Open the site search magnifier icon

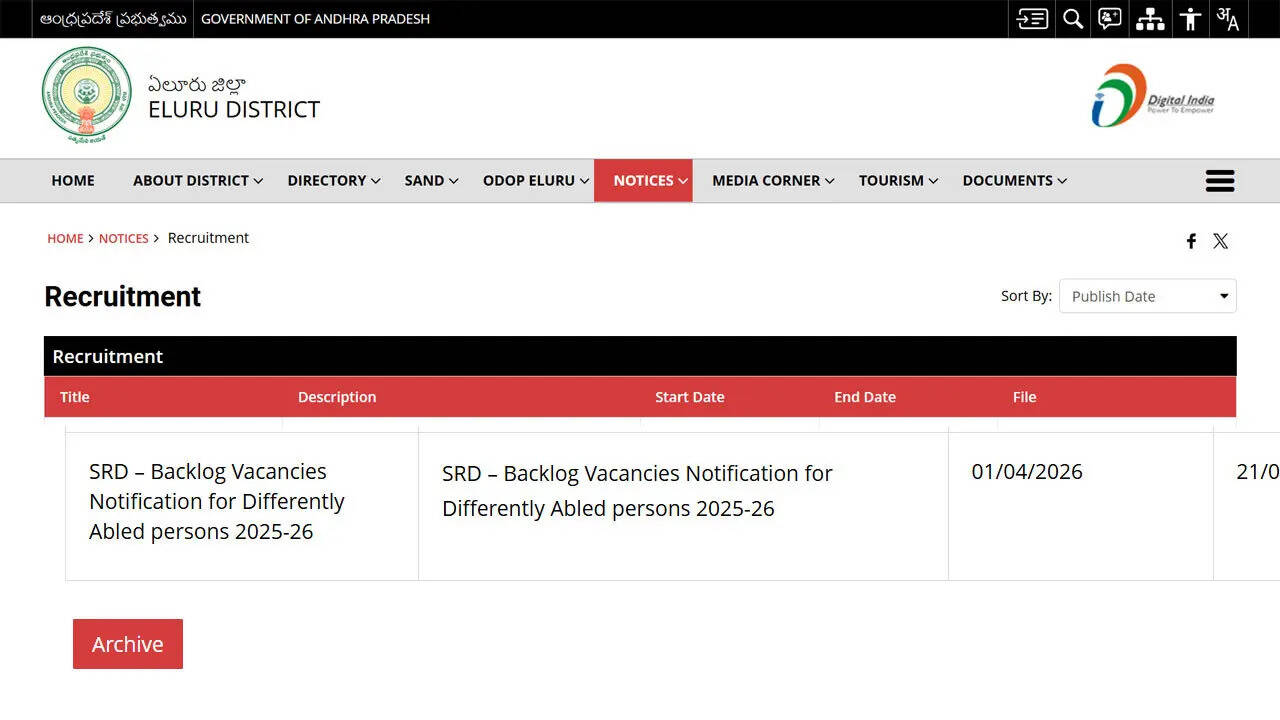(1073, 19)
